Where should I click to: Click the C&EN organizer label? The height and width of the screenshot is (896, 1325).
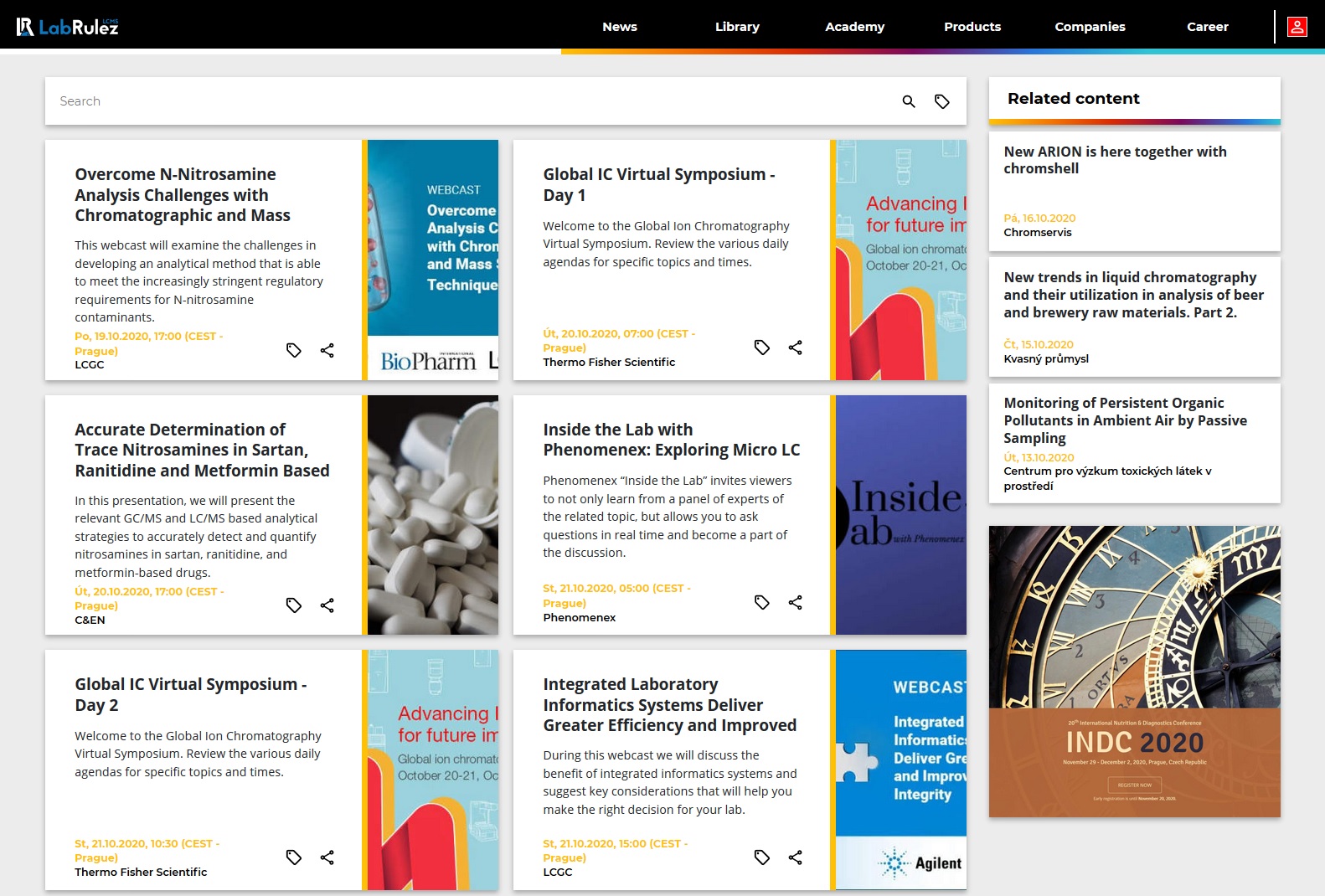point(90,621)
